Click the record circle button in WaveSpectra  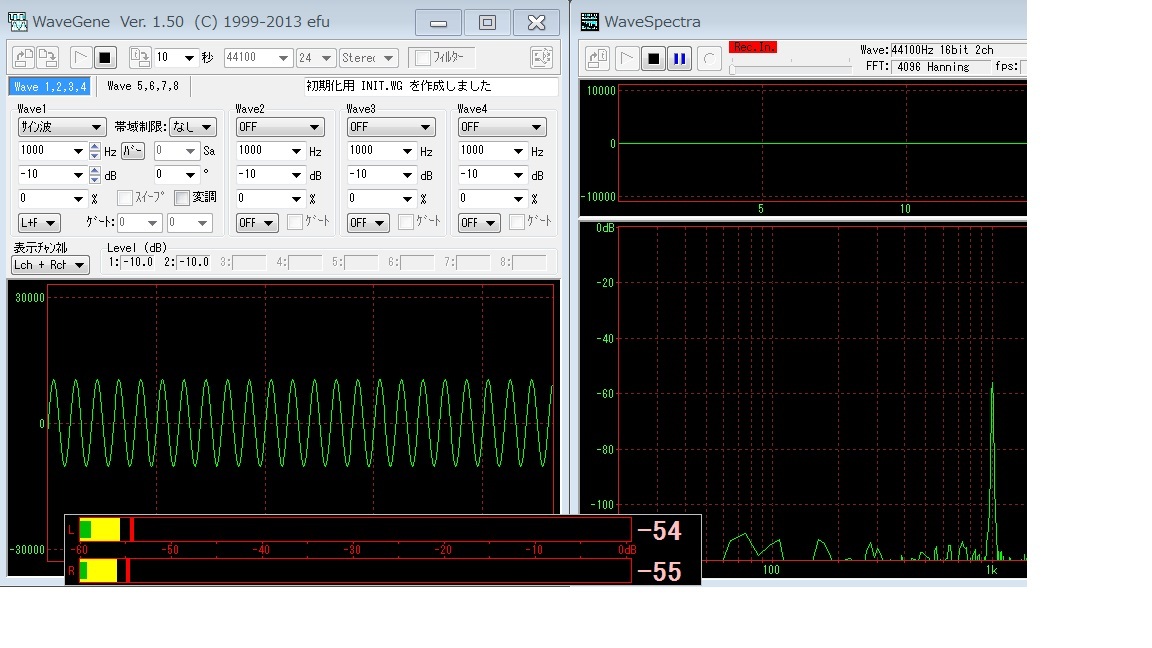point(709,59)
